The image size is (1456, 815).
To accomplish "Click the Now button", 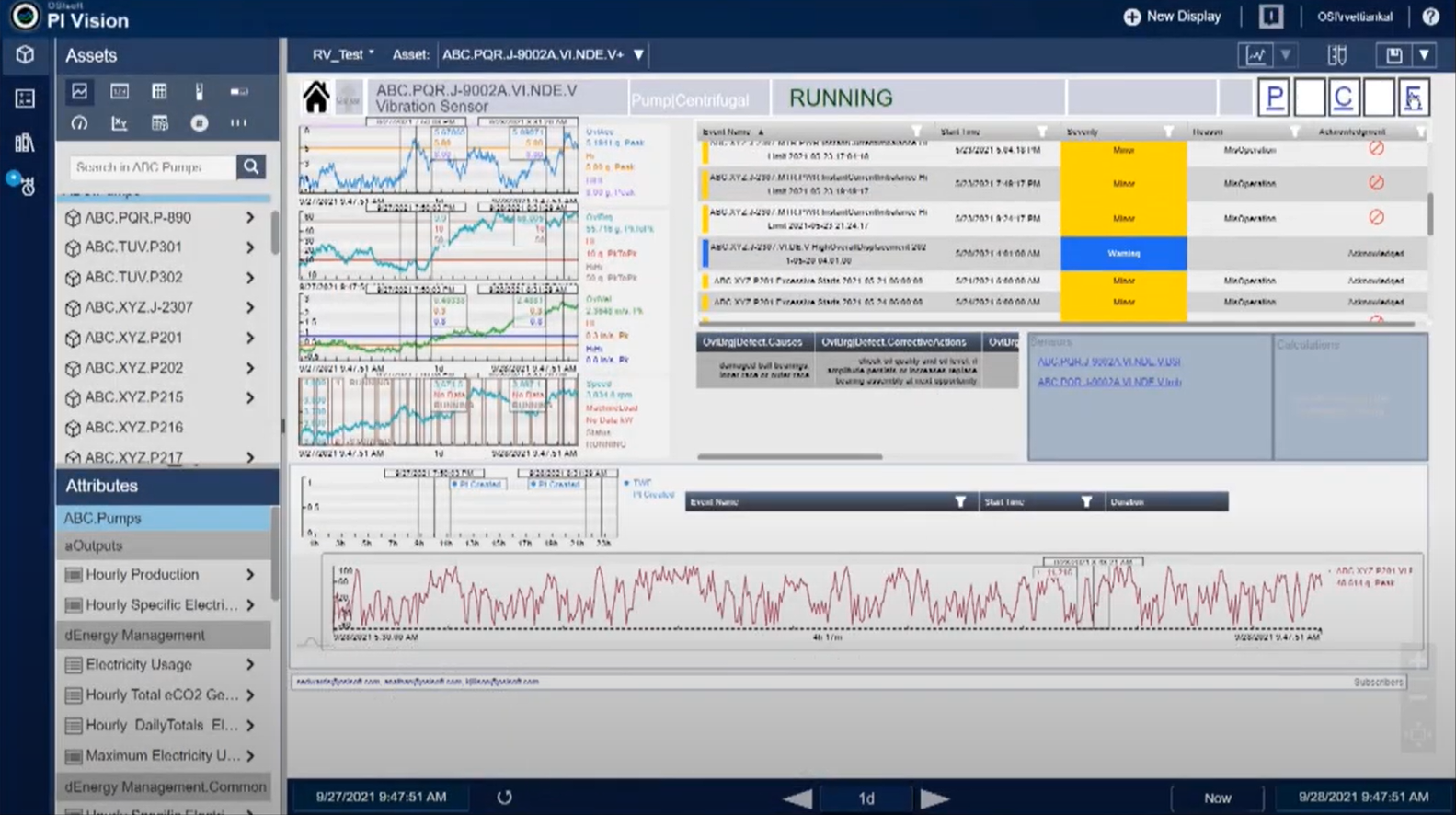I will pyautogui.click(x=1217, y=798).
